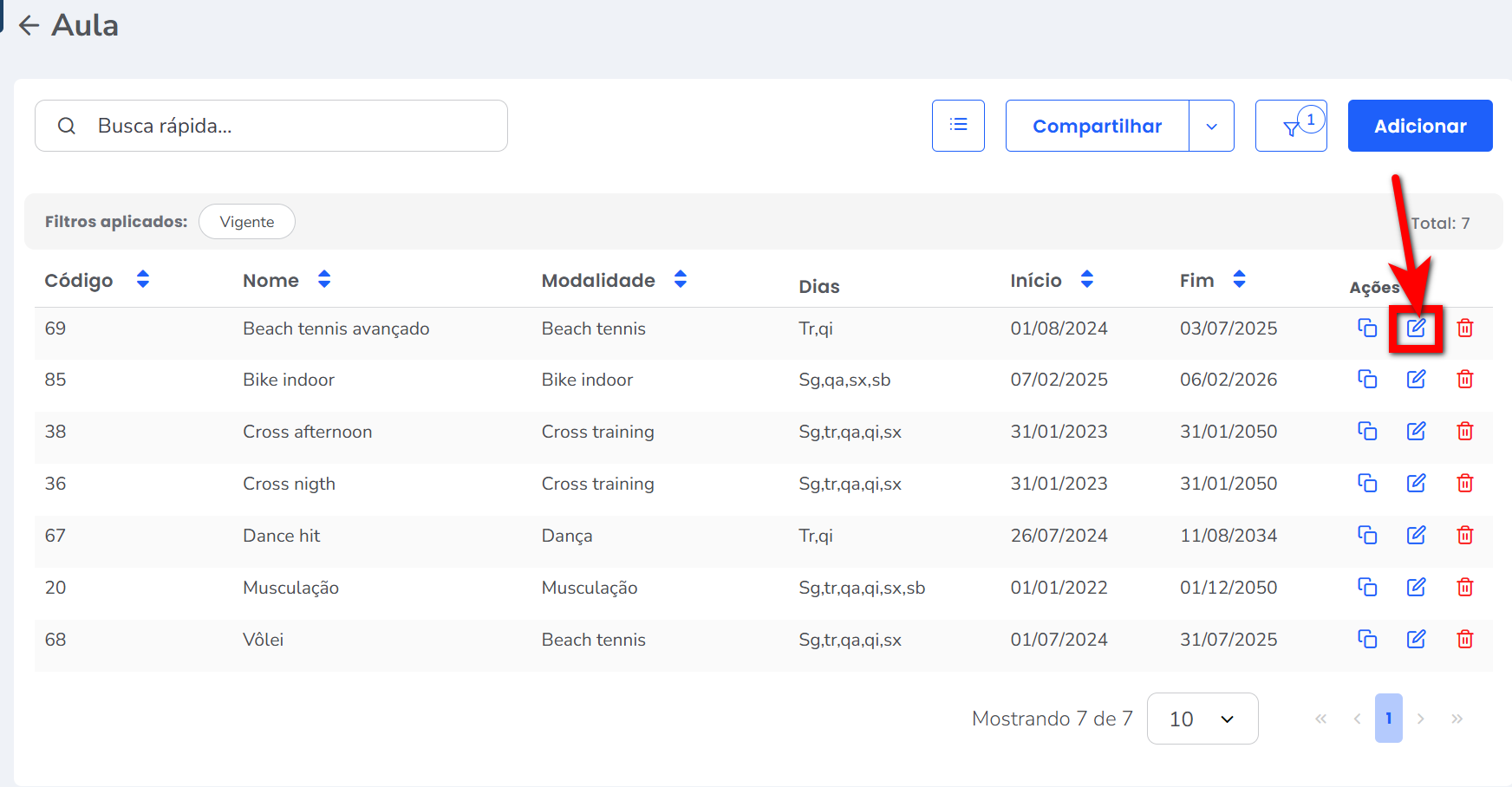Delete the Dance hit class
Viewport: 1512px width, 787px height.
1465,535
